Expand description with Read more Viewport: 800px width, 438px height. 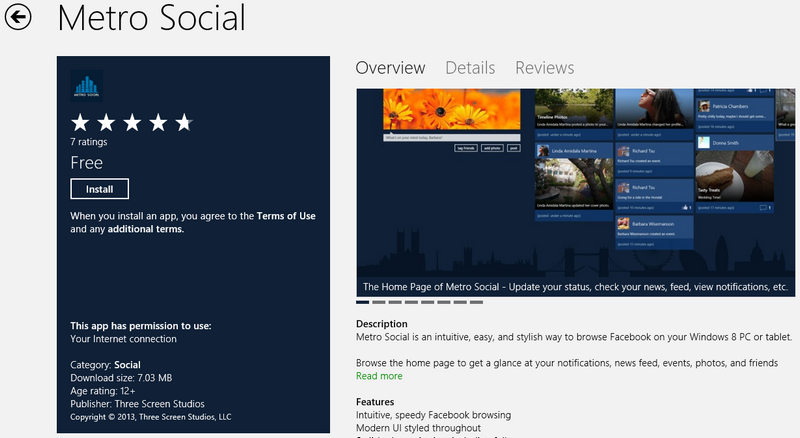click(379, 376)
